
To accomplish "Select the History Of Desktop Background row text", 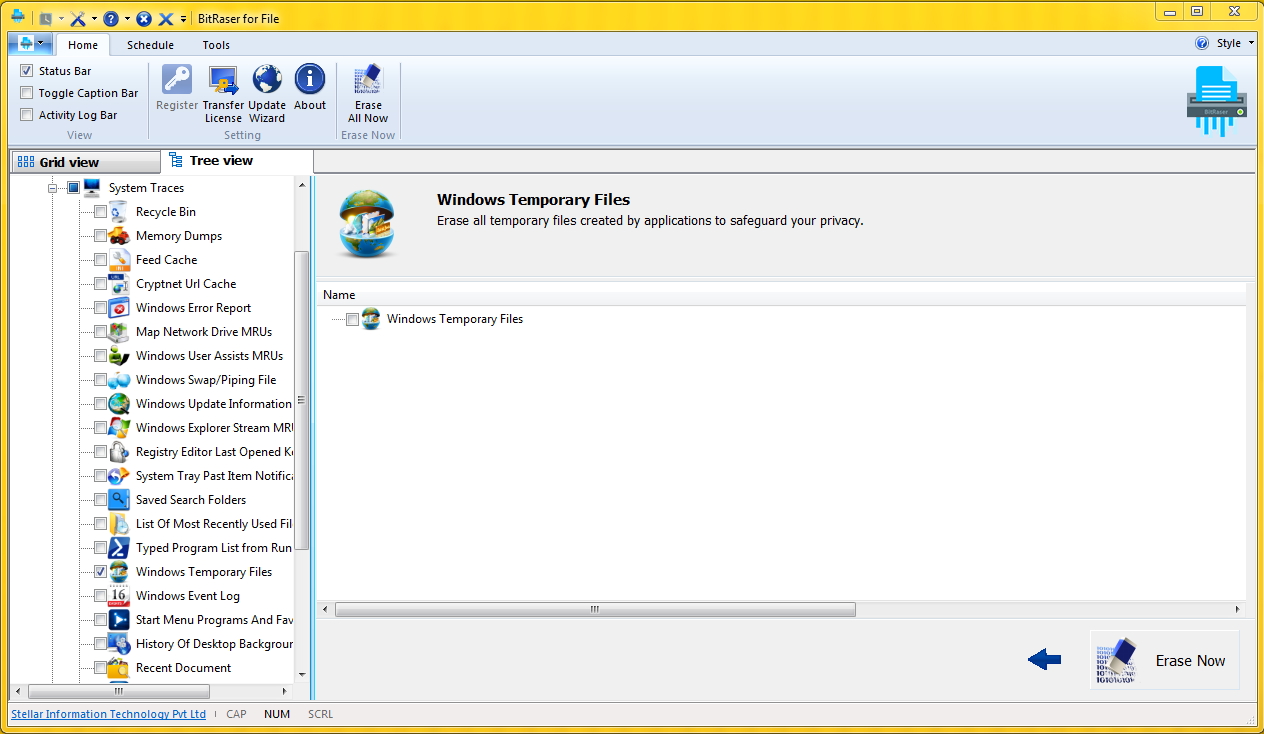I will tap(214, 644).
